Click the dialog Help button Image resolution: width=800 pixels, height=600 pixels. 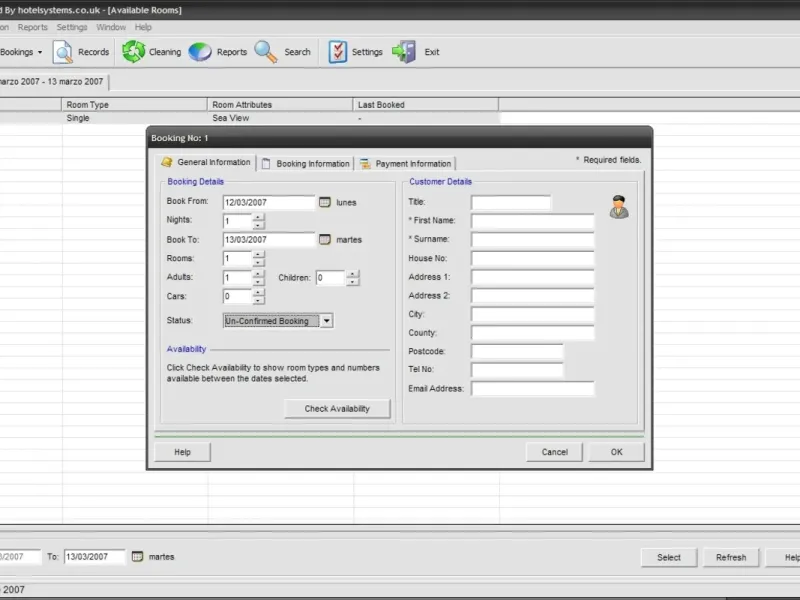(182, 452)
